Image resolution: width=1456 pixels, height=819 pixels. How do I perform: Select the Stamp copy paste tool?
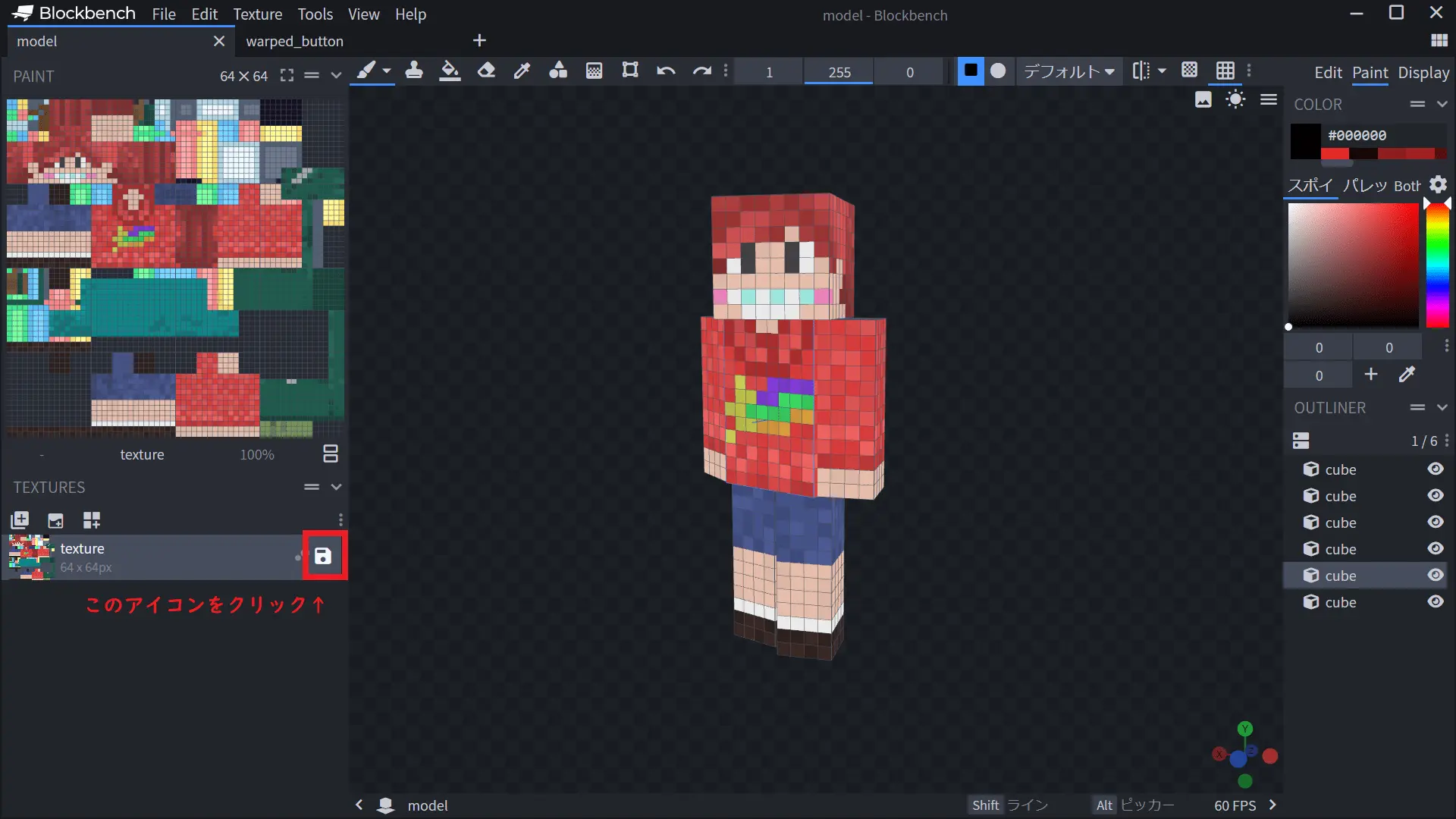point(414,71)
